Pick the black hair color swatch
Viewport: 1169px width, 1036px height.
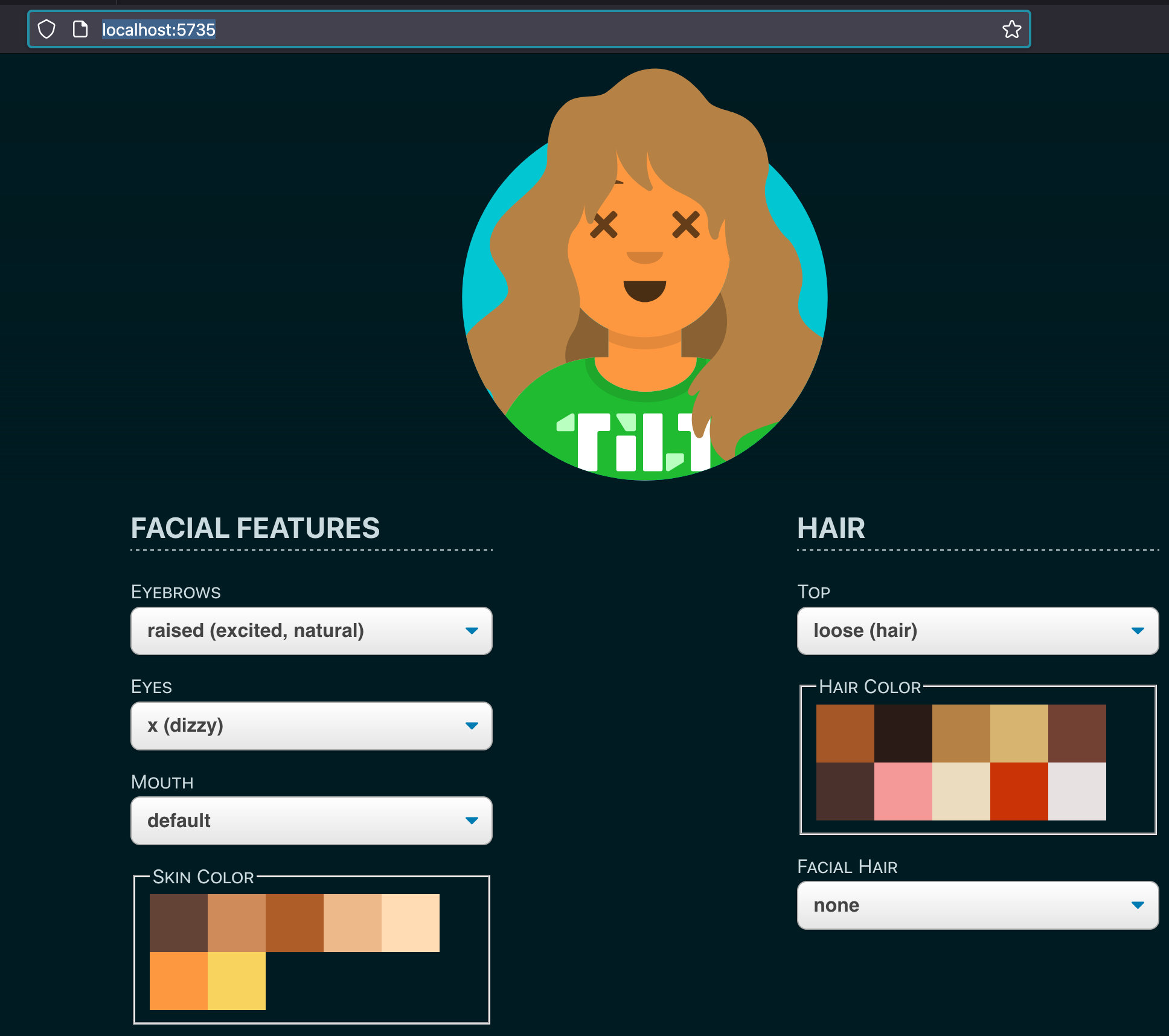point(903,733)
